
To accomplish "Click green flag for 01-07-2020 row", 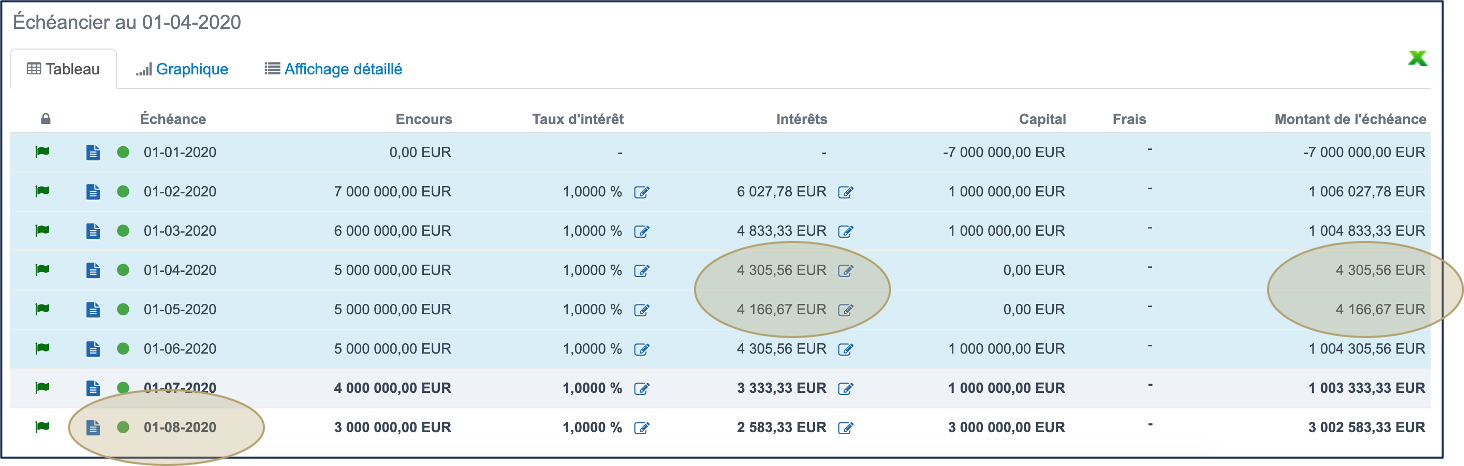I will click(42, 388).
